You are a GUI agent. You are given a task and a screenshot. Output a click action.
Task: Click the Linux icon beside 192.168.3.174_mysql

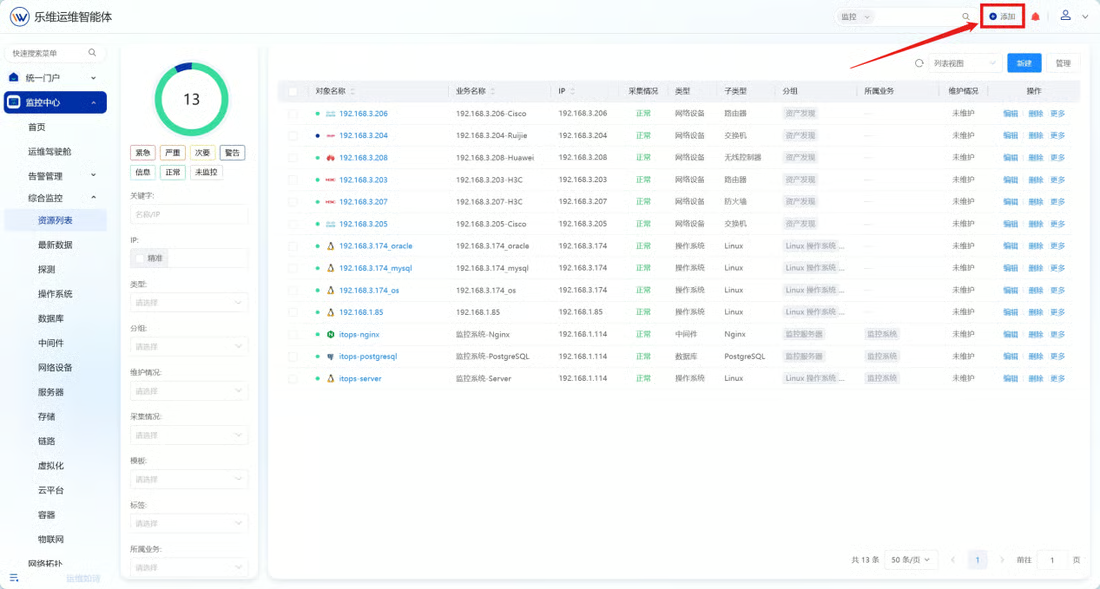[x=330, y=268]
